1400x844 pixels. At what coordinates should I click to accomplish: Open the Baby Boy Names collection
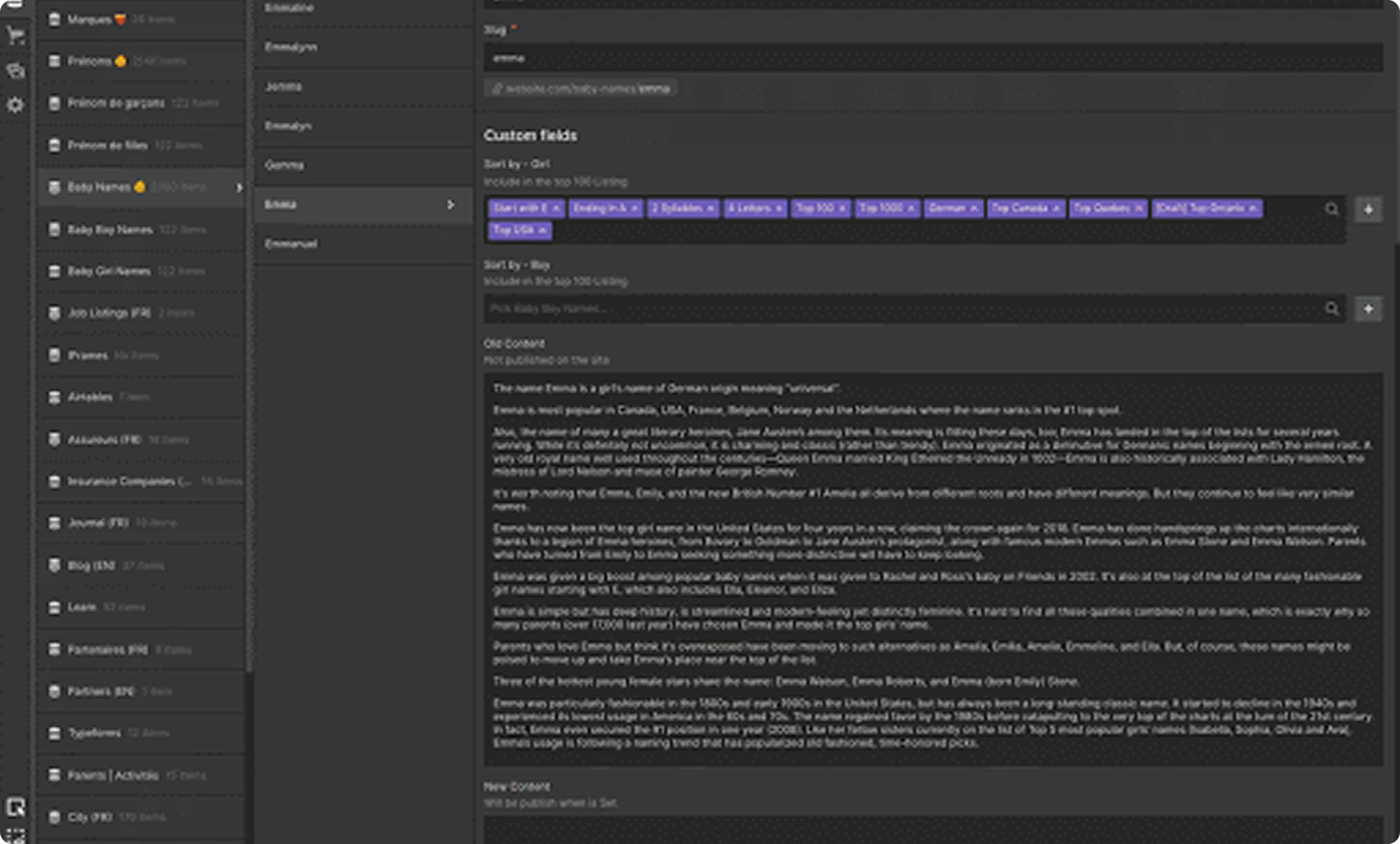tap(110, 229)
